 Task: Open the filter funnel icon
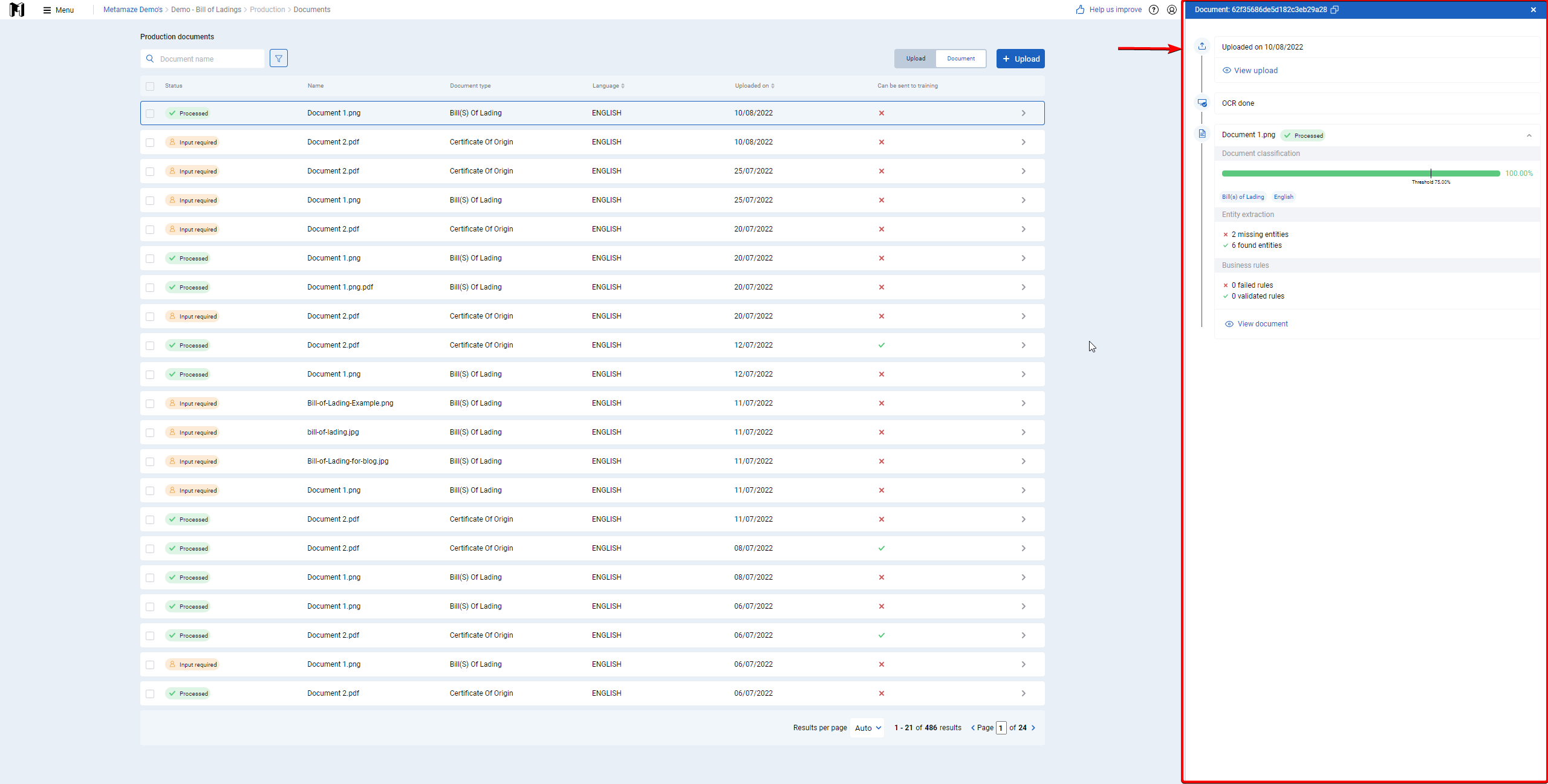click(x=279, y=59)
